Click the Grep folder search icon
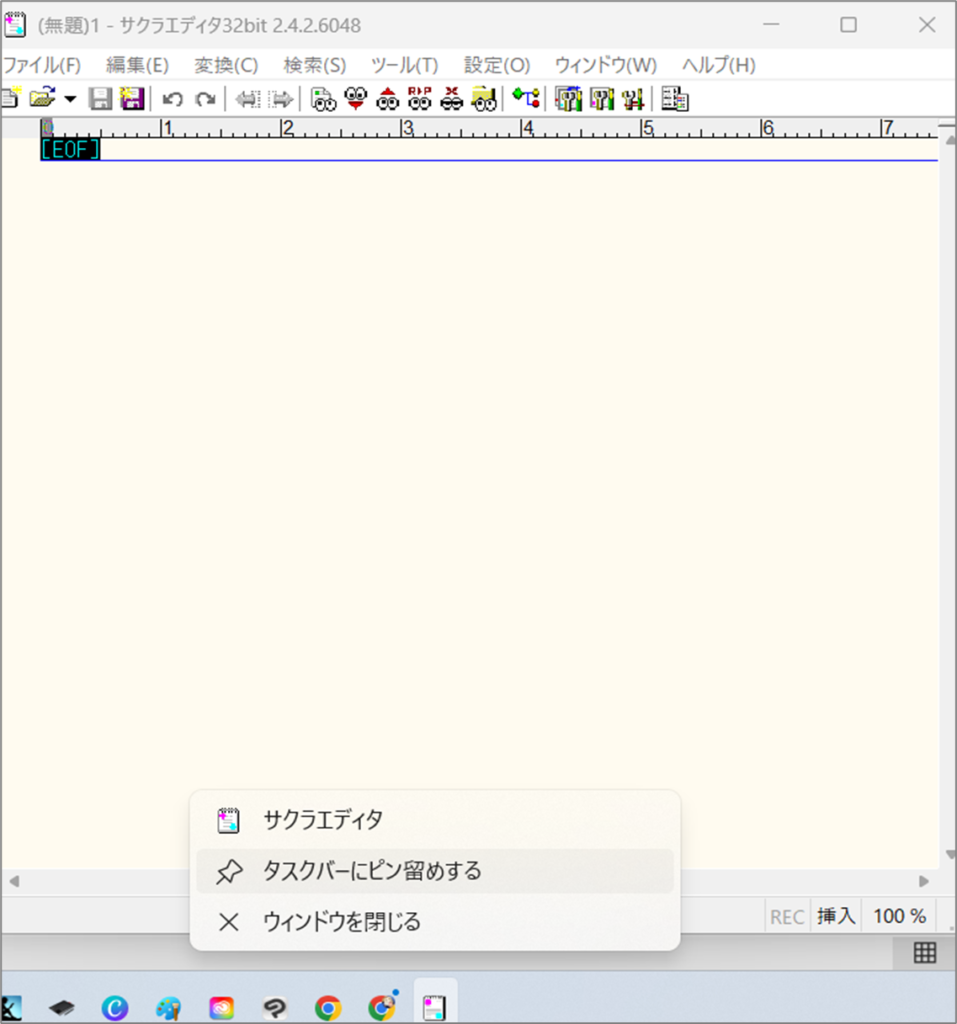 [x=484, y=98]
